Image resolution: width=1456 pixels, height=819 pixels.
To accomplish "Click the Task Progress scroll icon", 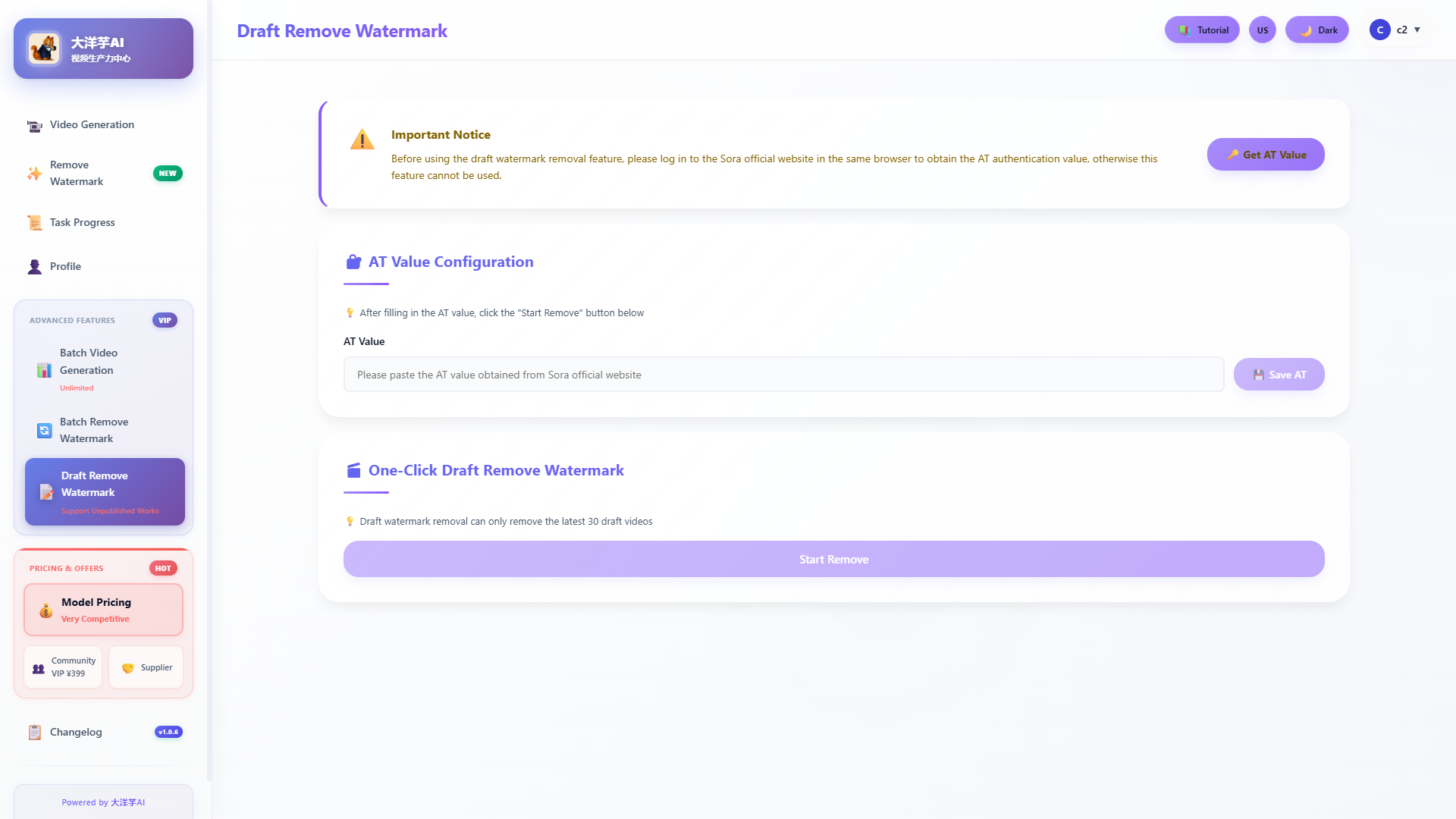I will point(34,223).
